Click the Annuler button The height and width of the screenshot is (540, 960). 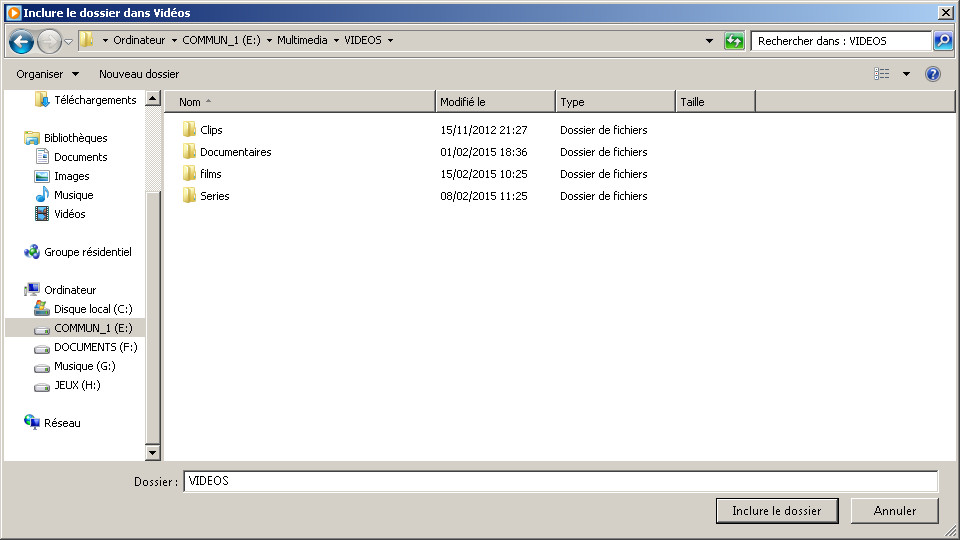pyautogui.click(x=894, y=510)
